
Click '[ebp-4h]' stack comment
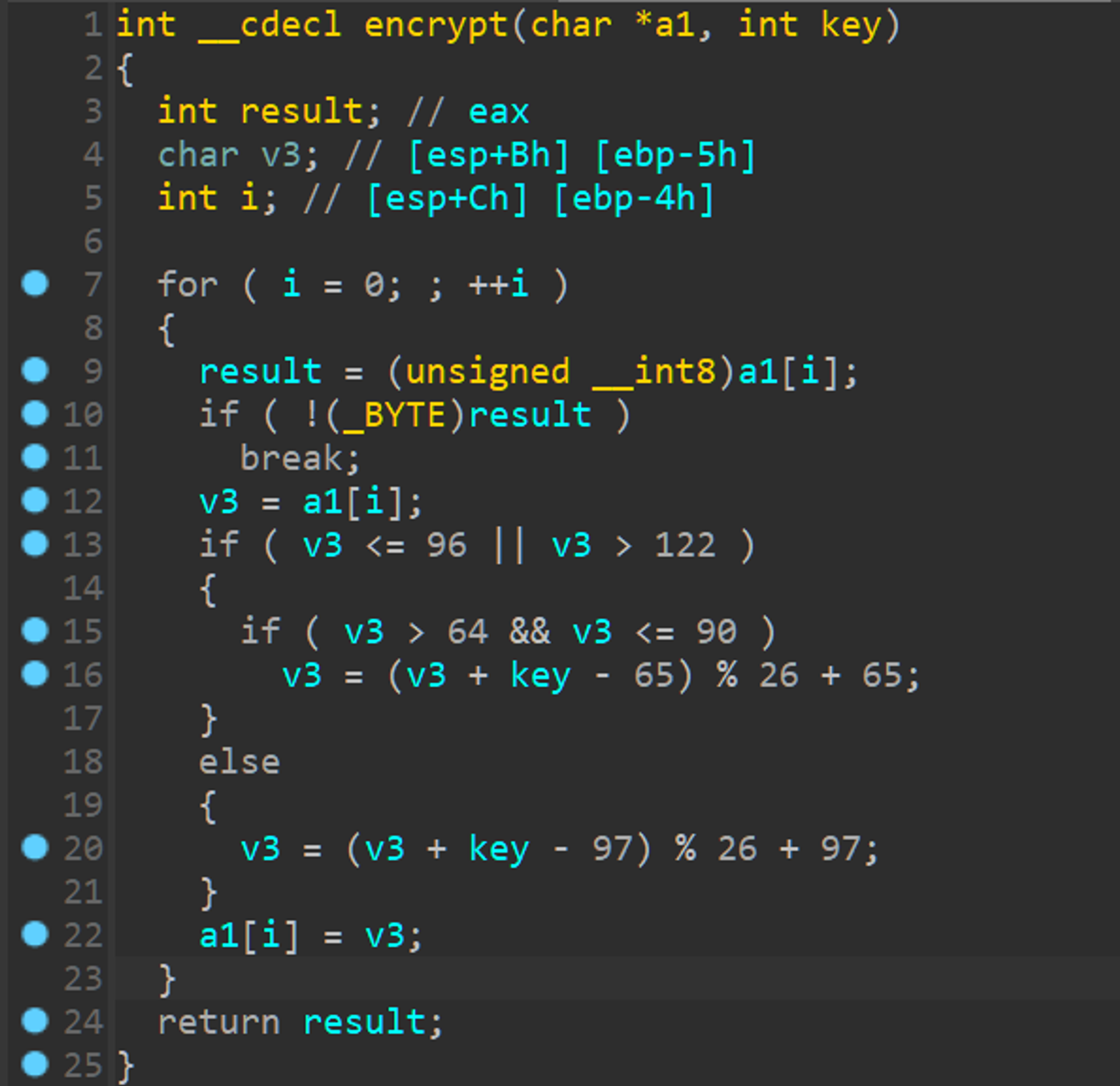[634, 199]
